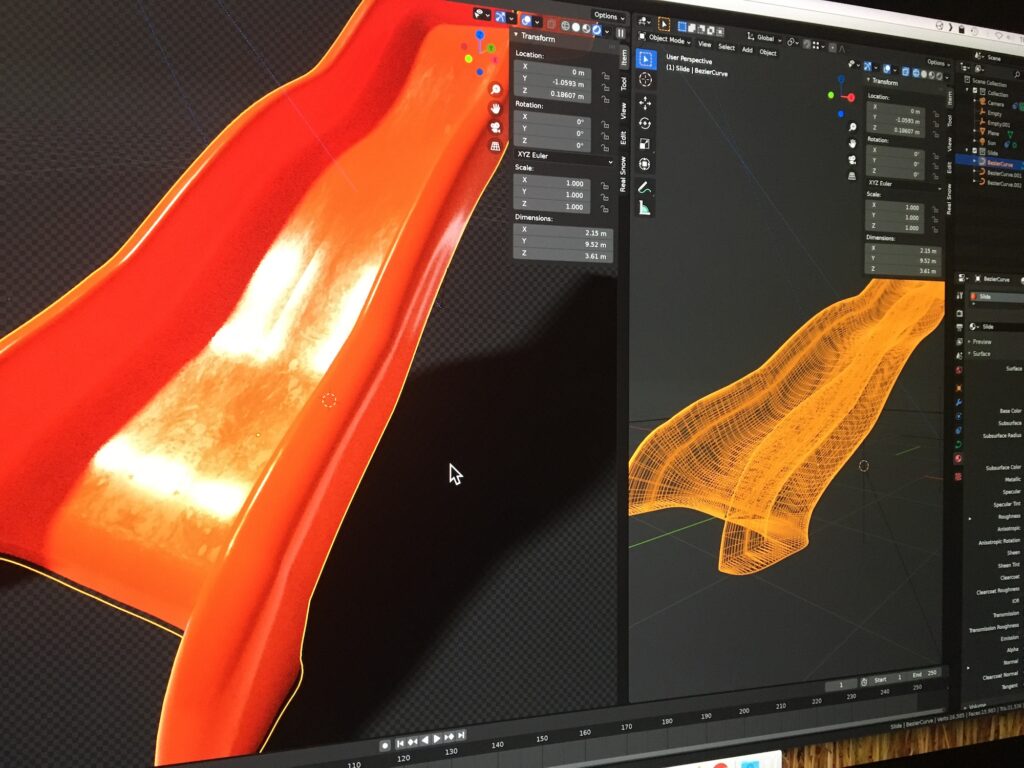Click current frame field in timeline
1024x768 pixels.
[x=840, y=684]
